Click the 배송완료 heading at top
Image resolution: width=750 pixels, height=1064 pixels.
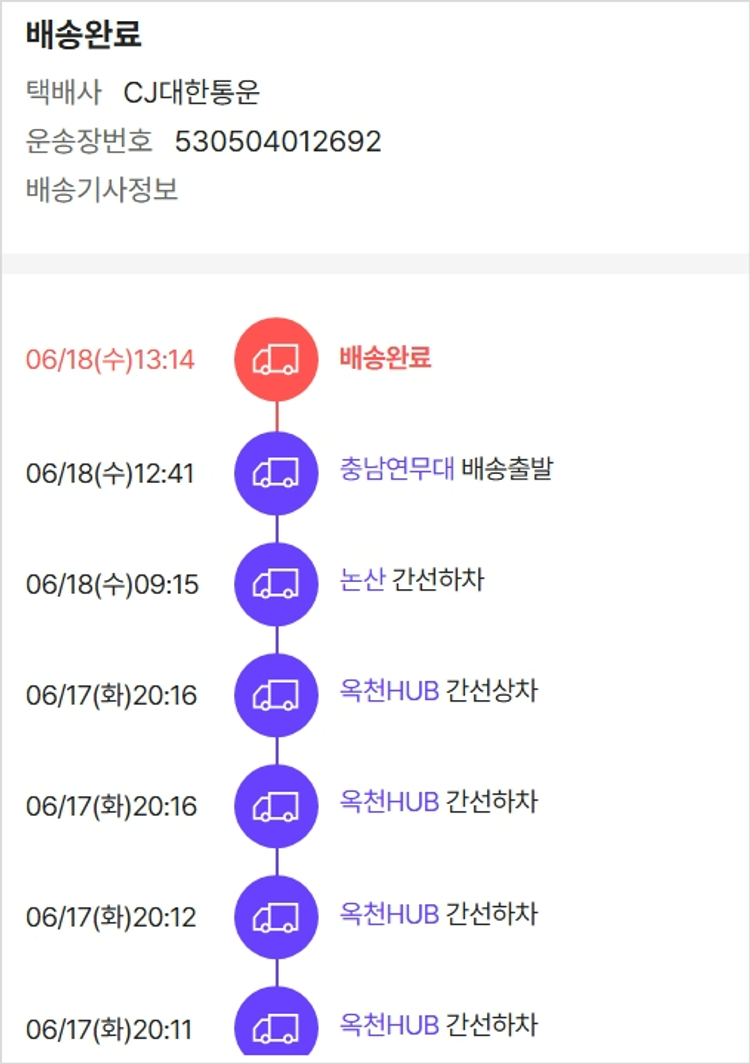84,35
